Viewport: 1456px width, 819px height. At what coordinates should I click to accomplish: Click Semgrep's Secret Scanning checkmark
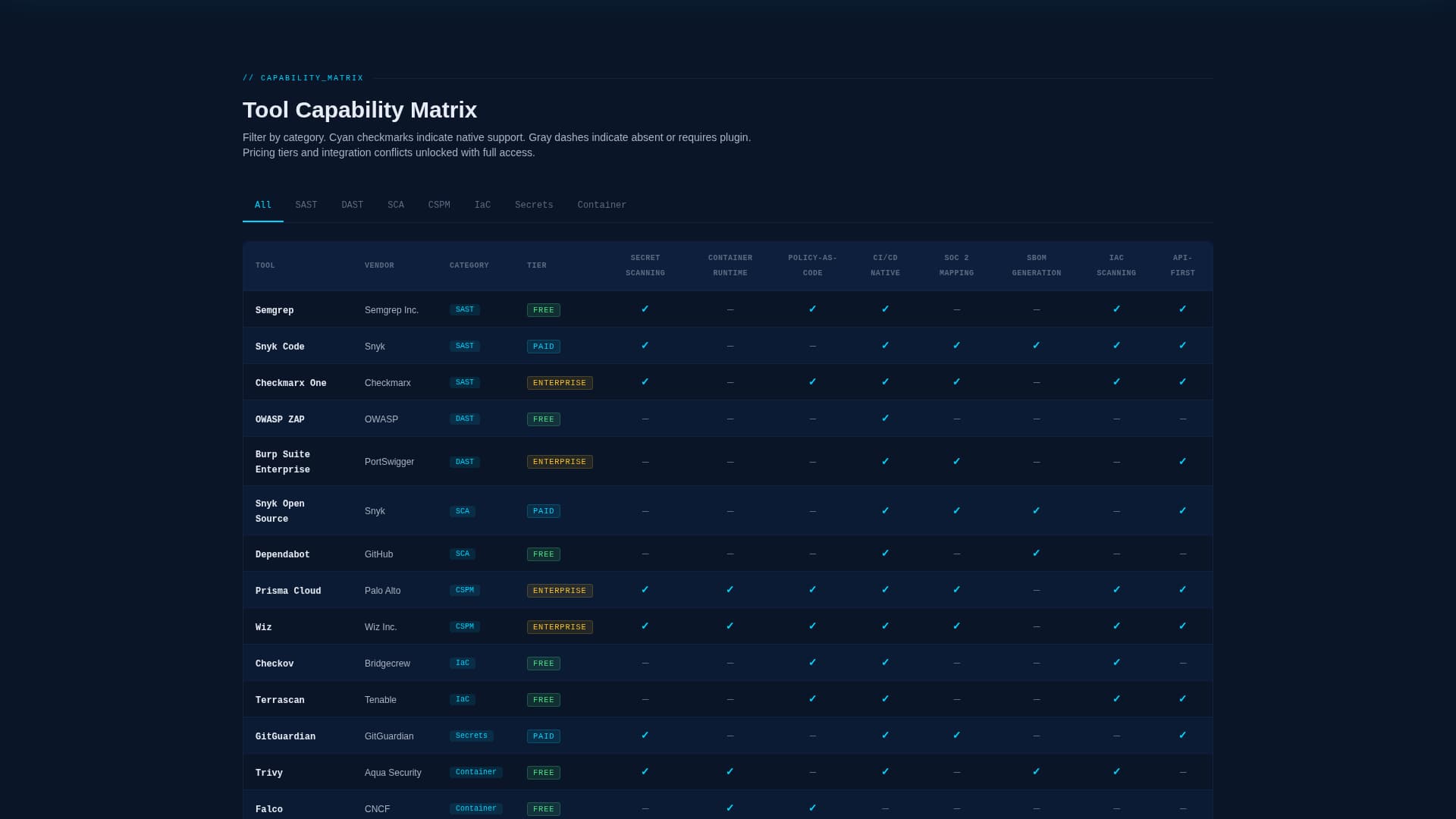645,309
